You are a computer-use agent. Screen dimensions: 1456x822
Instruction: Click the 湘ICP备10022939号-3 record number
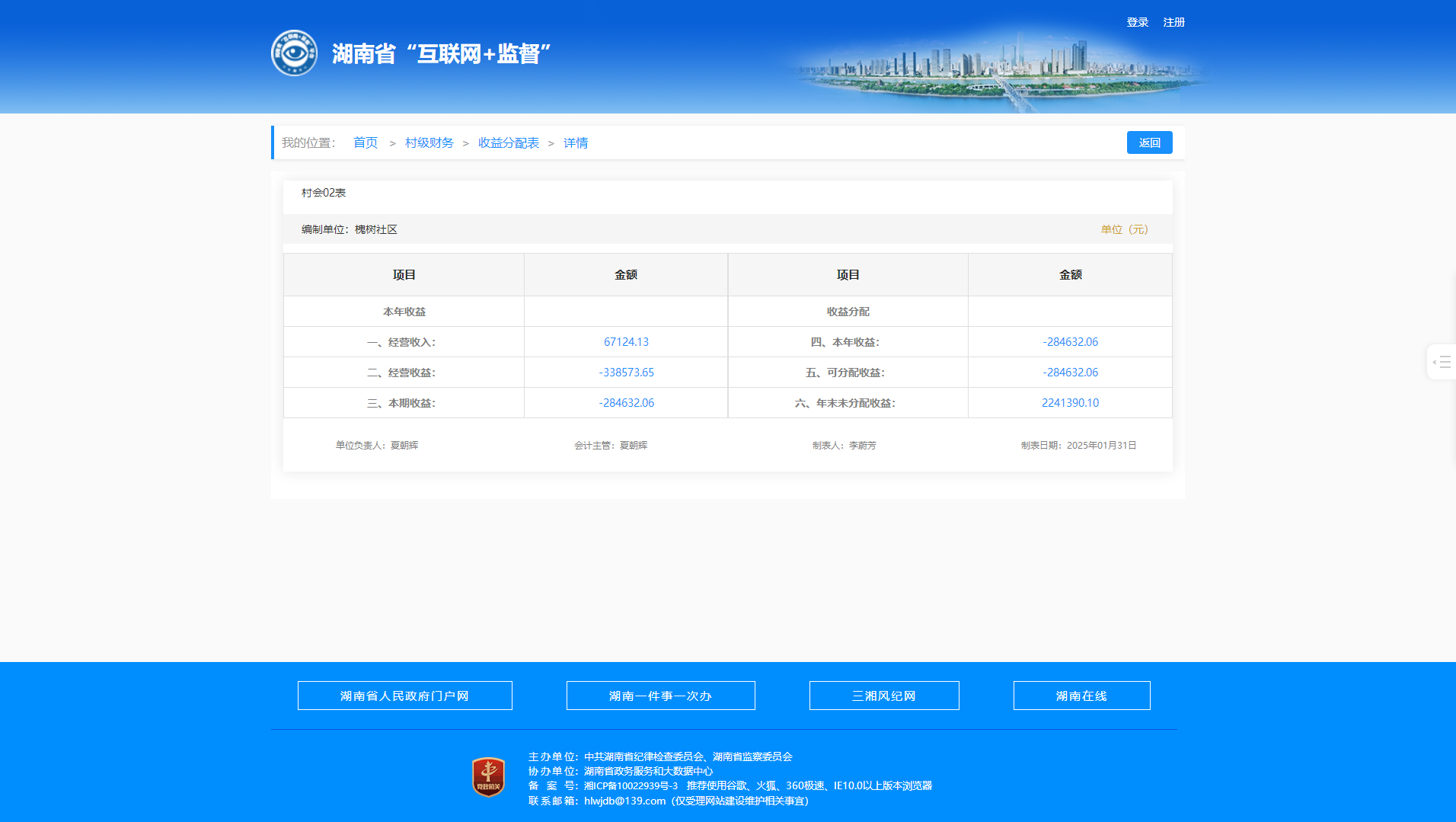click(631, 785)
